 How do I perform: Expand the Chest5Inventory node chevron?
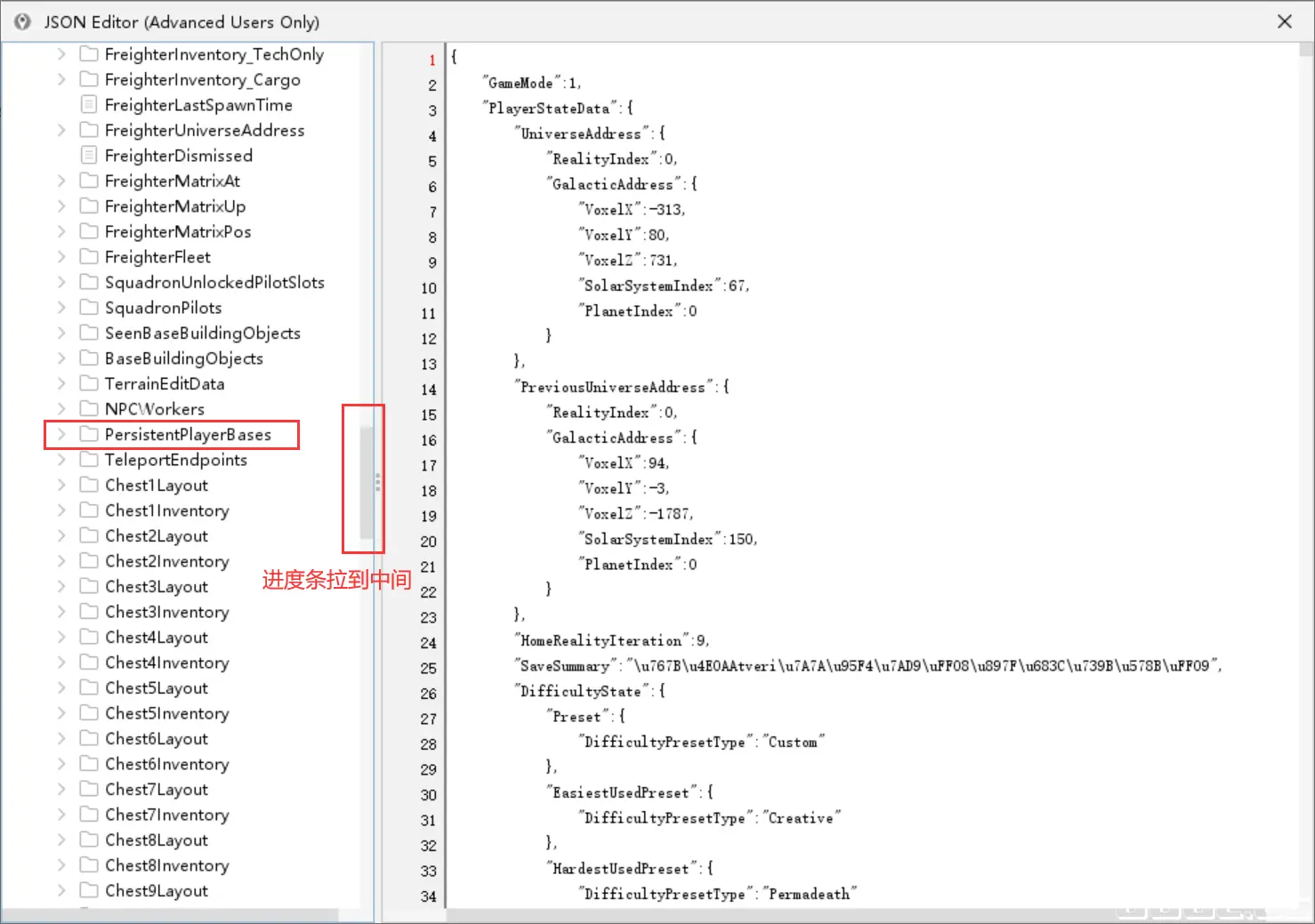pyautogui.click(x=61, y=713)
